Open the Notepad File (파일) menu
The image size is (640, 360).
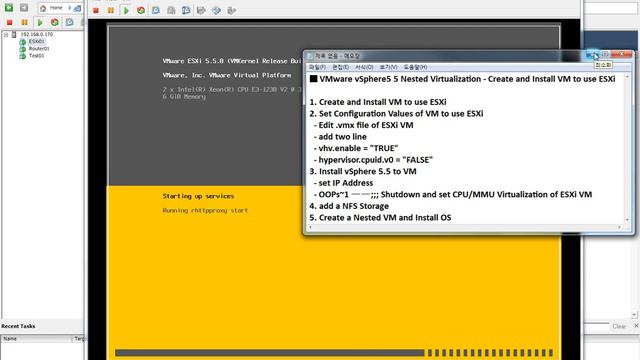(317, 67)
